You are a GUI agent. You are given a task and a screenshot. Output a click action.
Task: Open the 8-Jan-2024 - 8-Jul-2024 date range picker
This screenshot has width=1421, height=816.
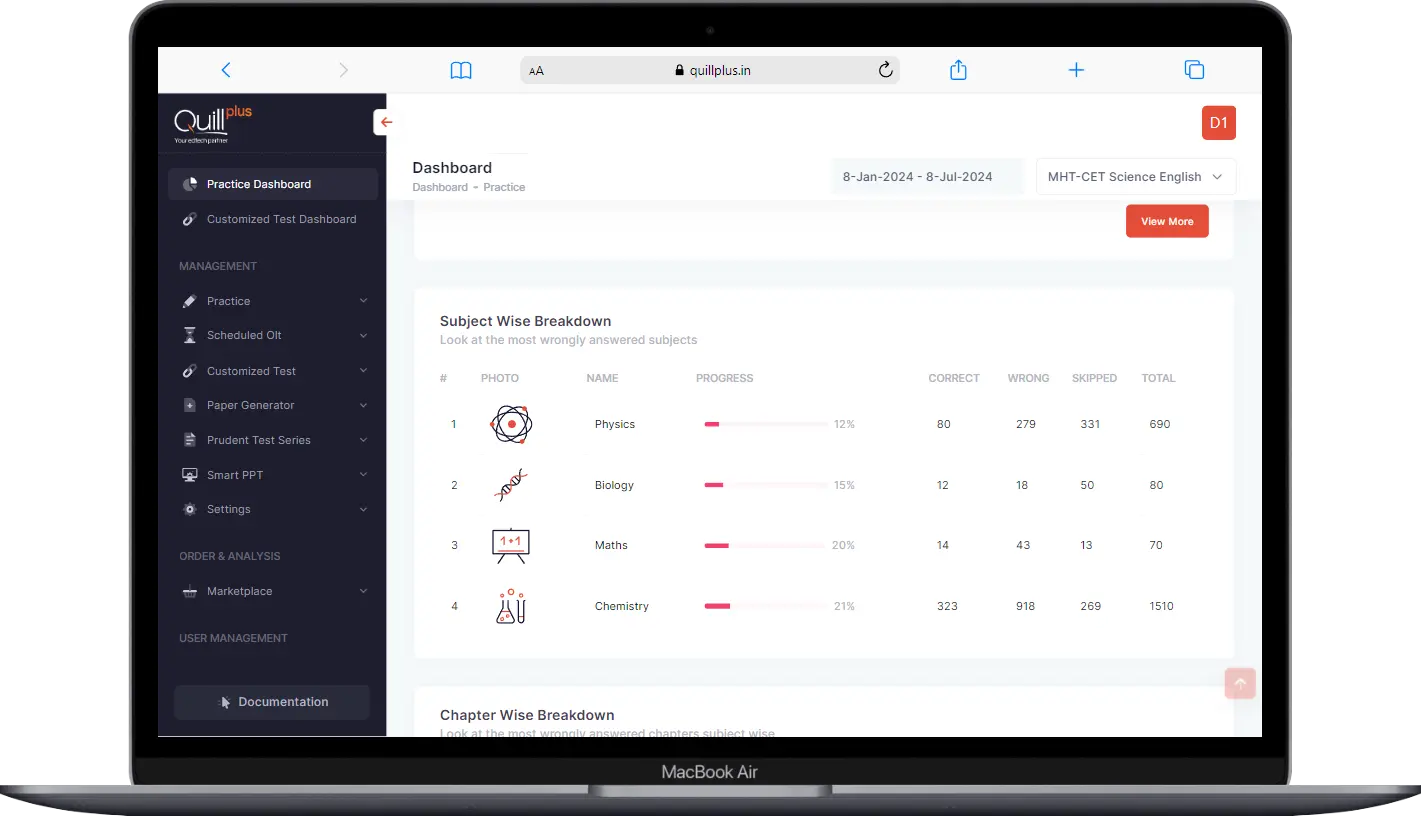pyautogui.click(x=928, y=176)
